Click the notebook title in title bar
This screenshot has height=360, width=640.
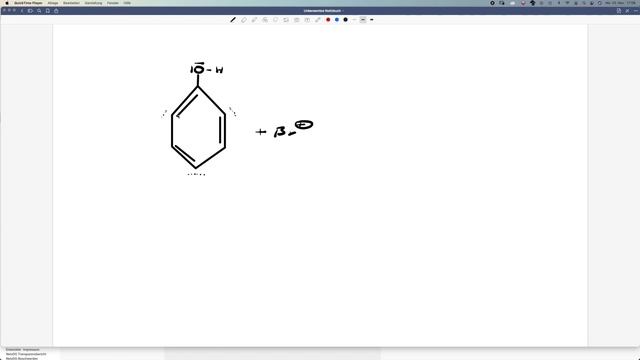[323, 11]
